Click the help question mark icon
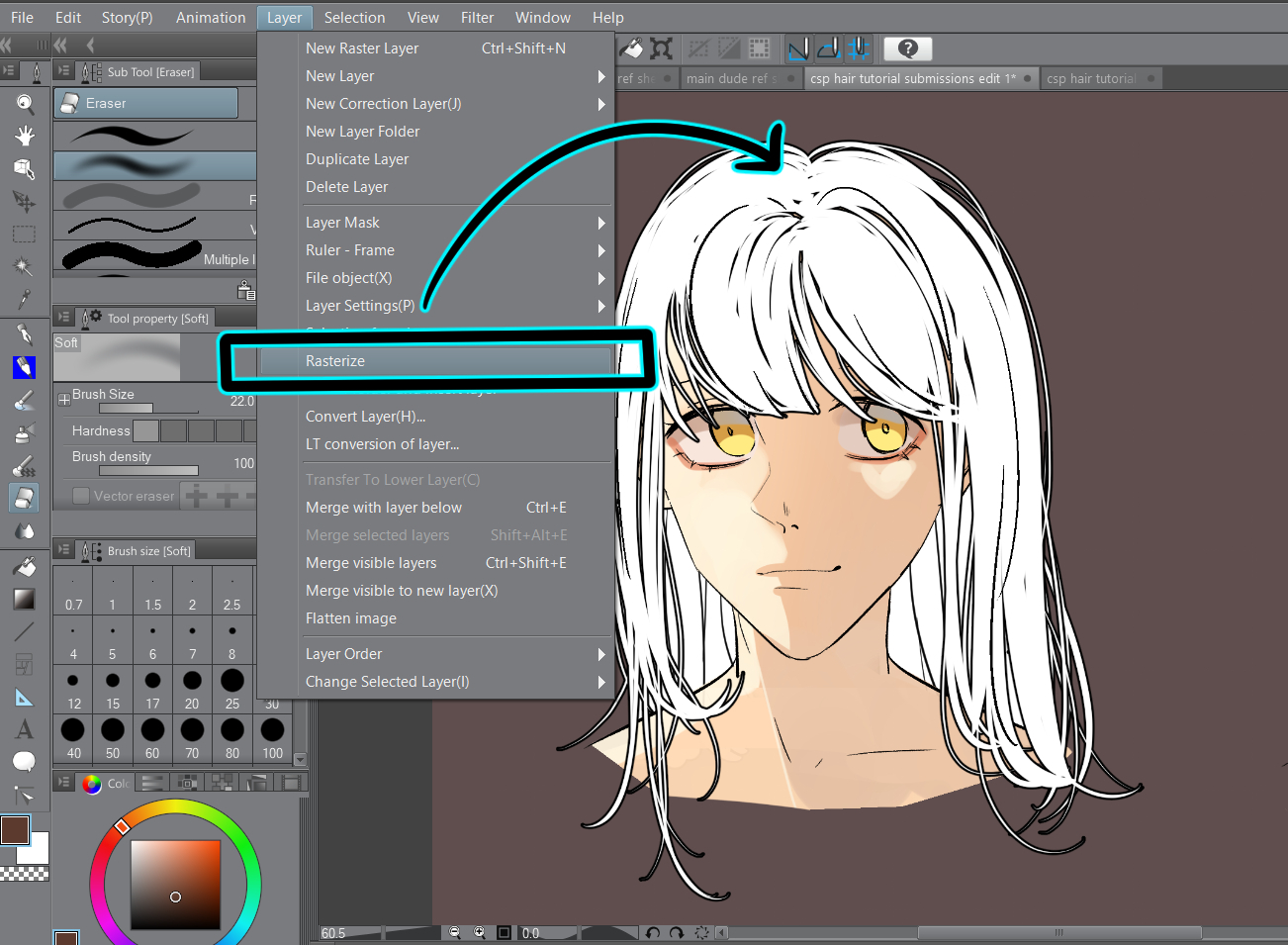This screenshot has height=945, width=1288. [907, 48]
